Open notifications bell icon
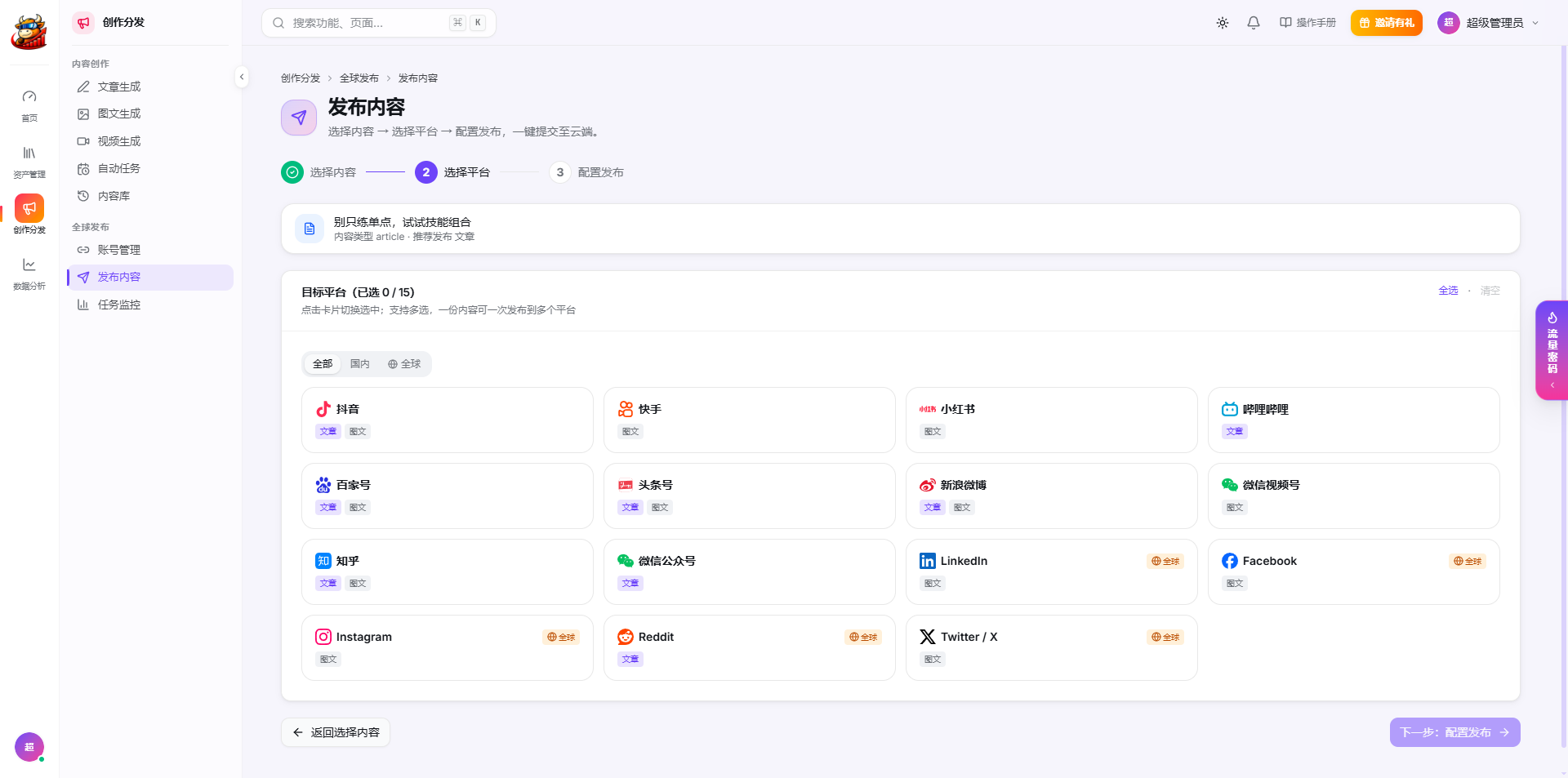Image resolution: width=1568 pixels, height=778 pixels. [x=1254, y=23]
